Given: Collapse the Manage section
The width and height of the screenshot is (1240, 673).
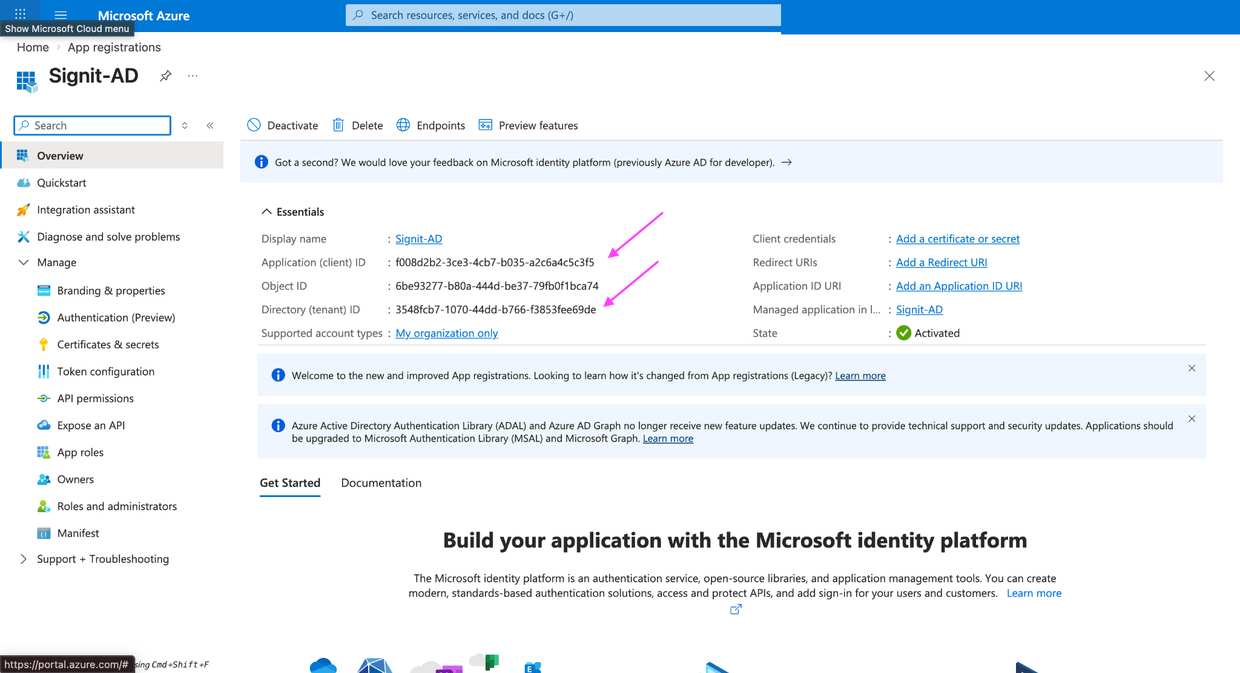Looking at the screenshot, I should click(x=24, y=262).
